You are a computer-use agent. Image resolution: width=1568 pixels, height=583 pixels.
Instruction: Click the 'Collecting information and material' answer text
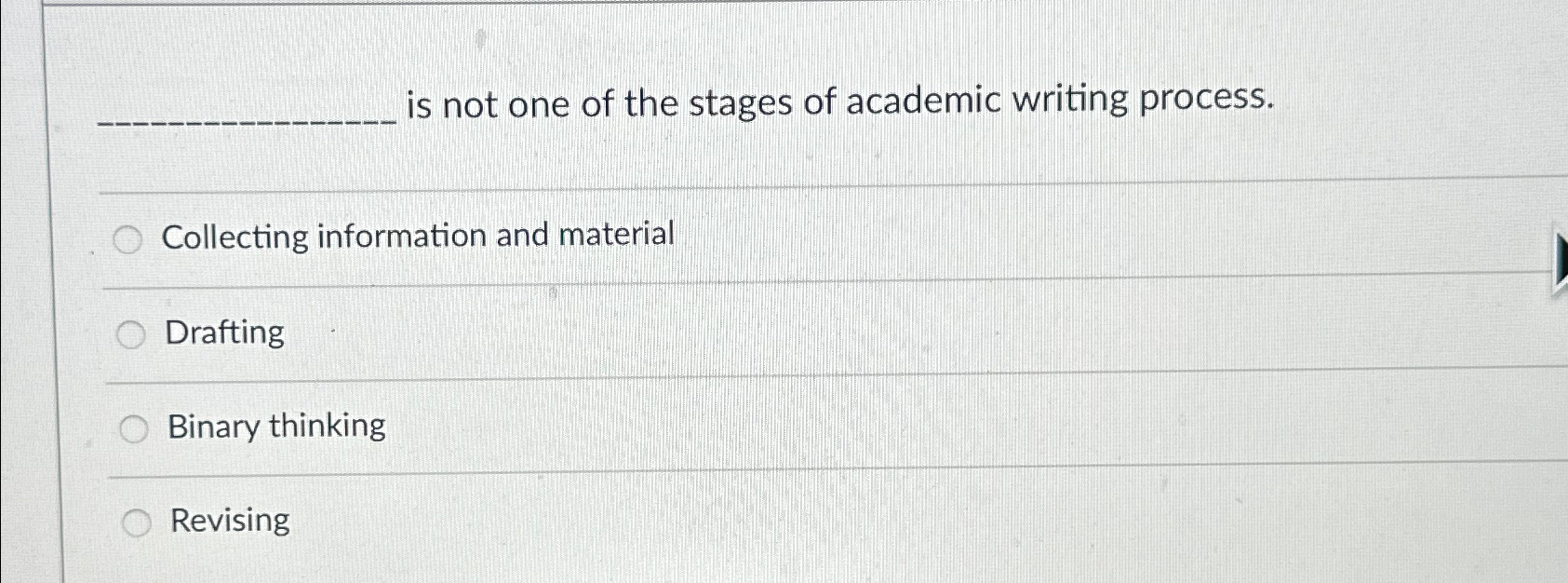[x=419, y=237]
